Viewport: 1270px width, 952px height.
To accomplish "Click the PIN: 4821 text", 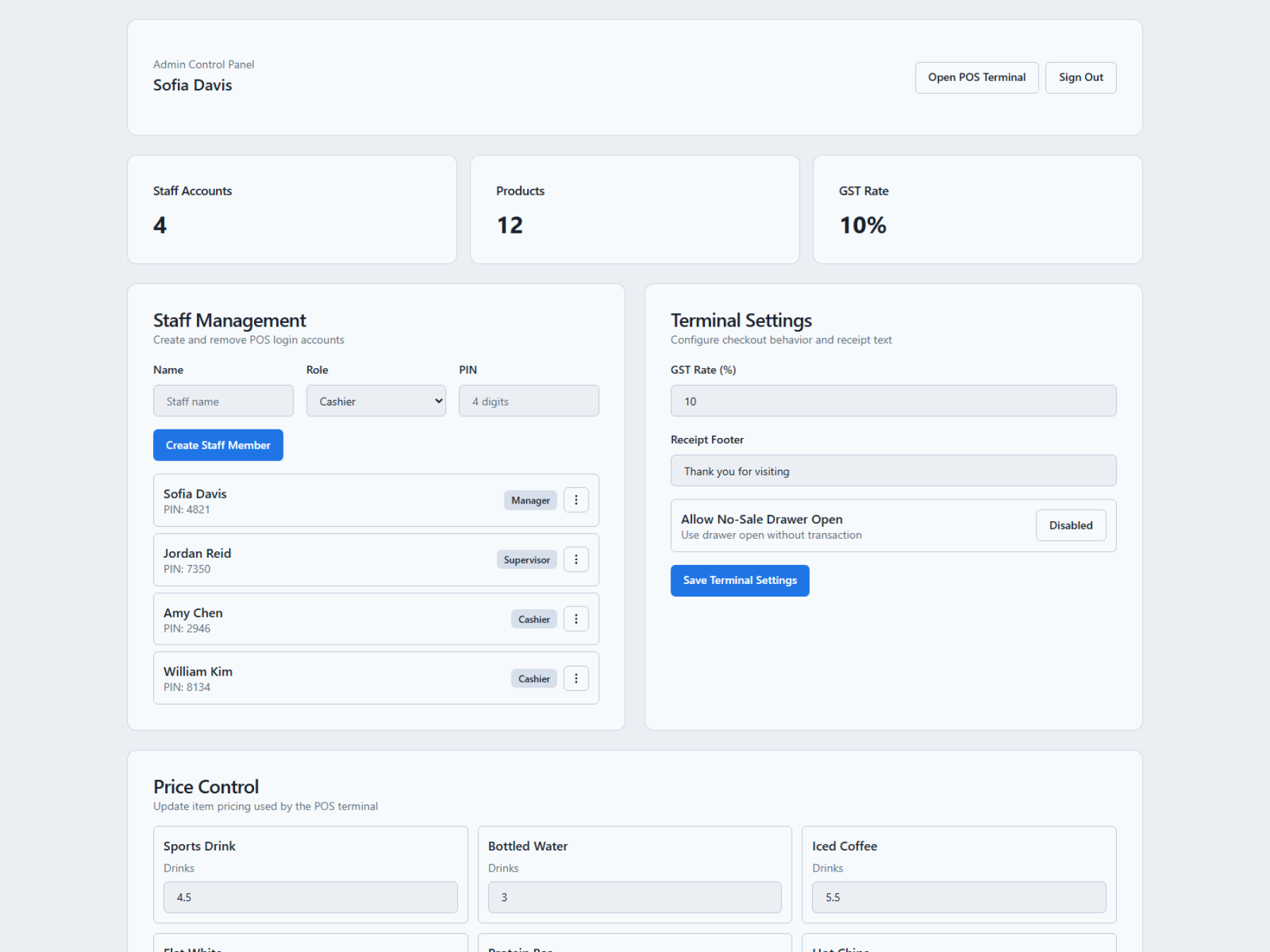I will point(187,510).
